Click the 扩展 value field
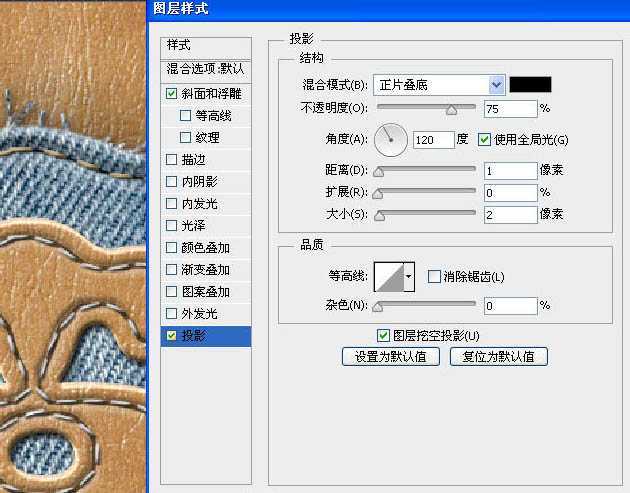Viewport: 630px width, 493px height. click(510, 193)
